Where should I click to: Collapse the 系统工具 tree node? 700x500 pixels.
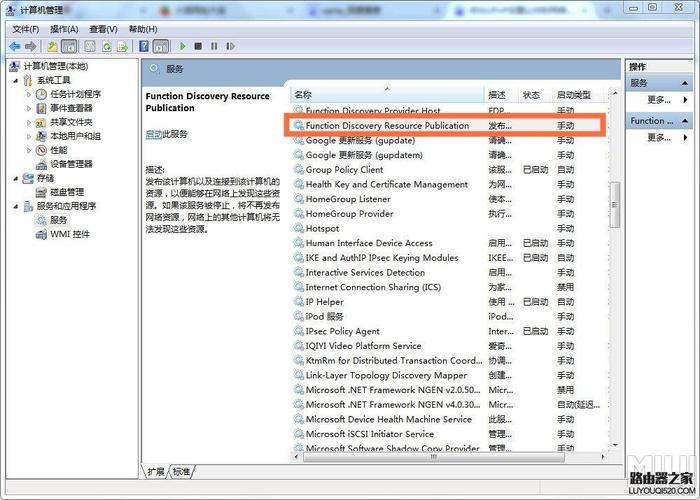pos(15,80)
